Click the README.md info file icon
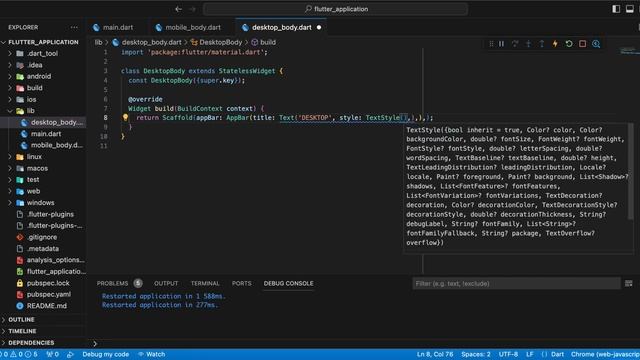This screenshot has width=640, height=360. (x=20, y=306)
